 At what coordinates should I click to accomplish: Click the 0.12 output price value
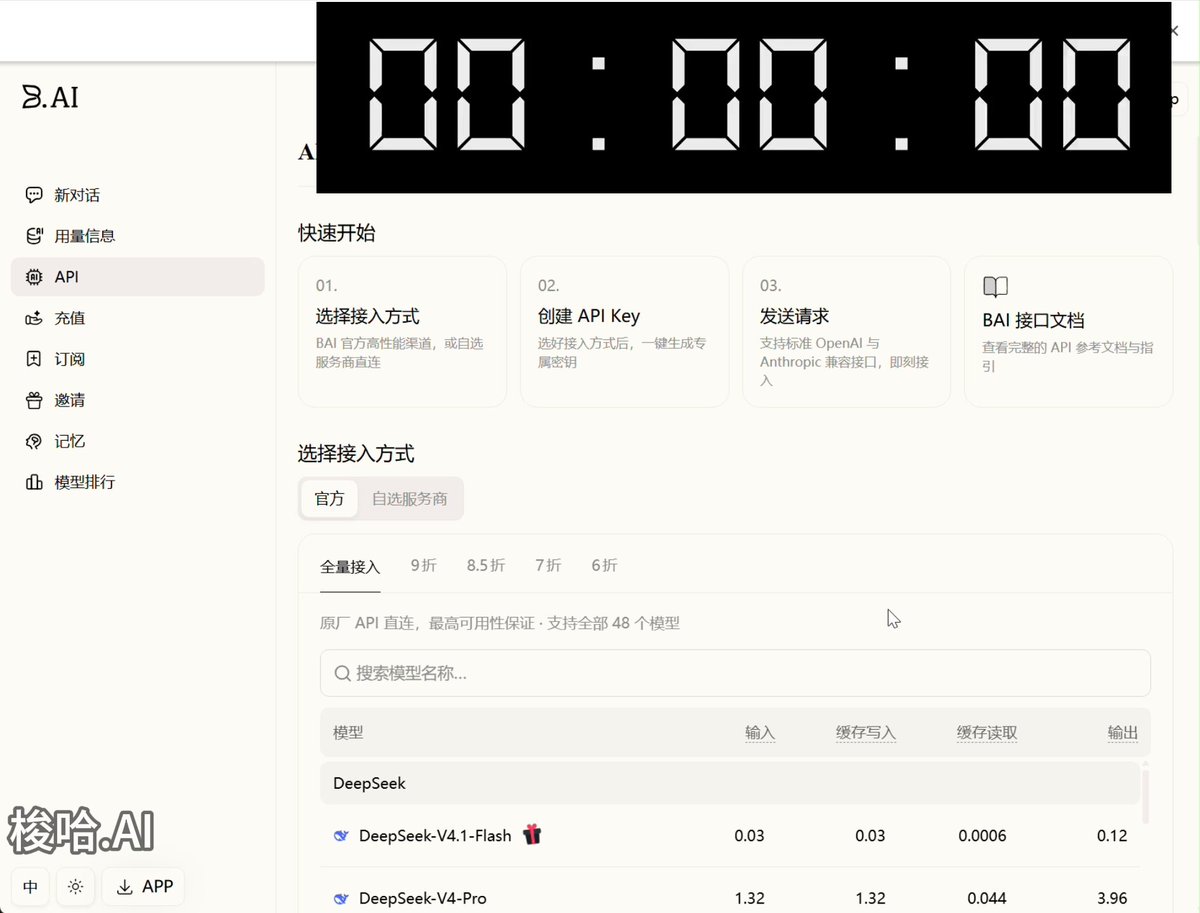pos(1112,836)
